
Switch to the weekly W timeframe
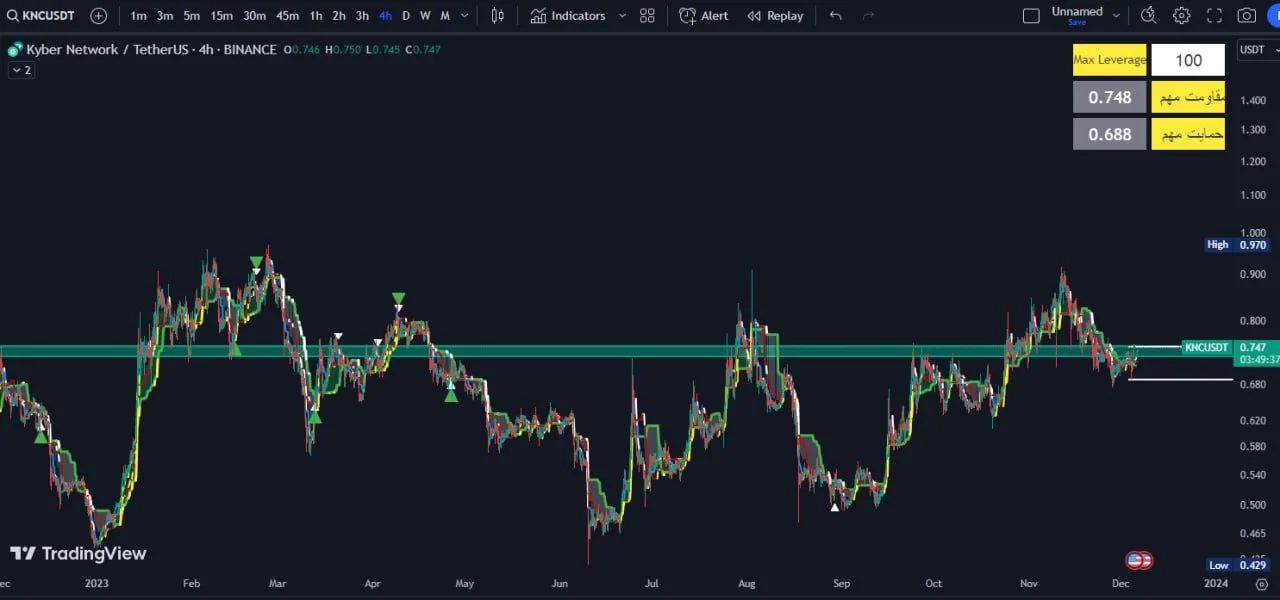pos(425,16)
